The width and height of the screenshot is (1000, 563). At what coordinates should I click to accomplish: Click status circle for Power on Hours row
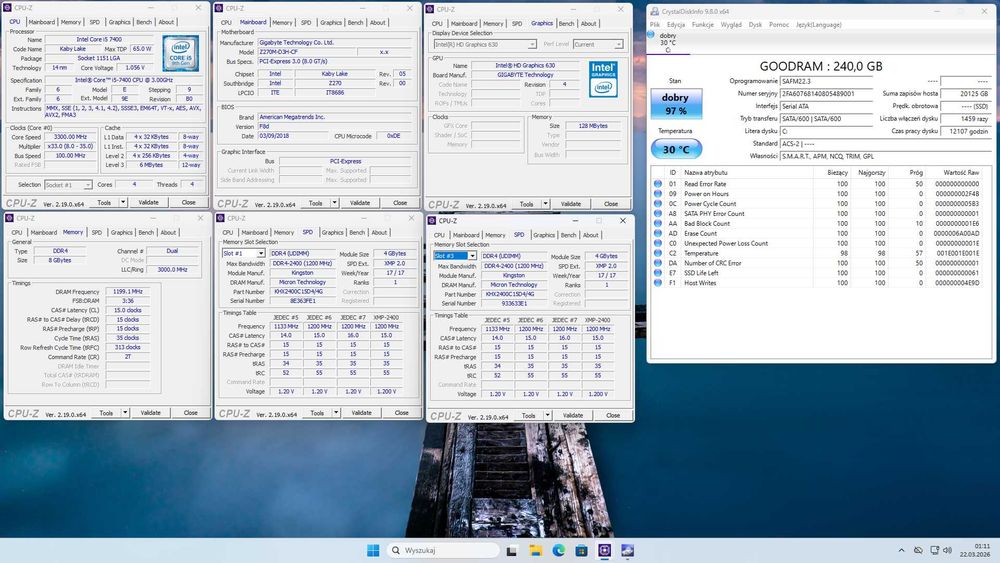(658, 194)
